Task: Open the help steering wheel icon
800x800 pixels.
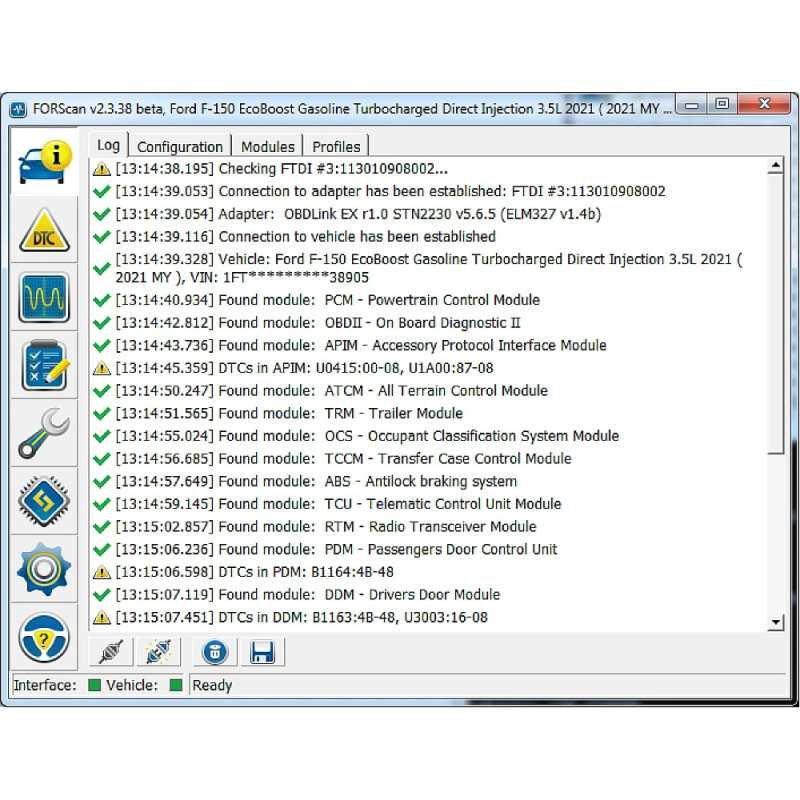Action: pyautogui.click(x=44, y=632)
